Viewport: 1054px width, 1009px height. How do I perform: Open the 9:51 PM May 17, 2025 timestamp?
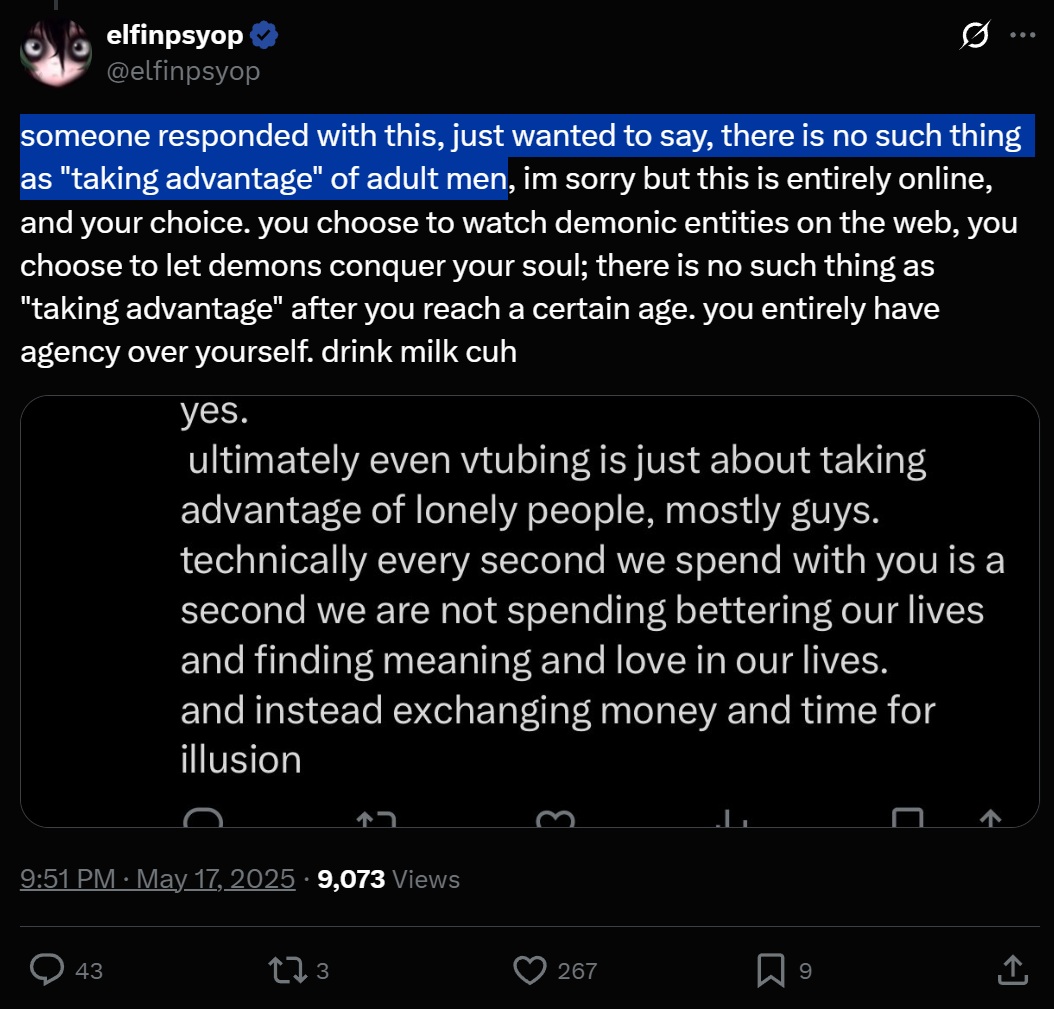pos(158,879)
